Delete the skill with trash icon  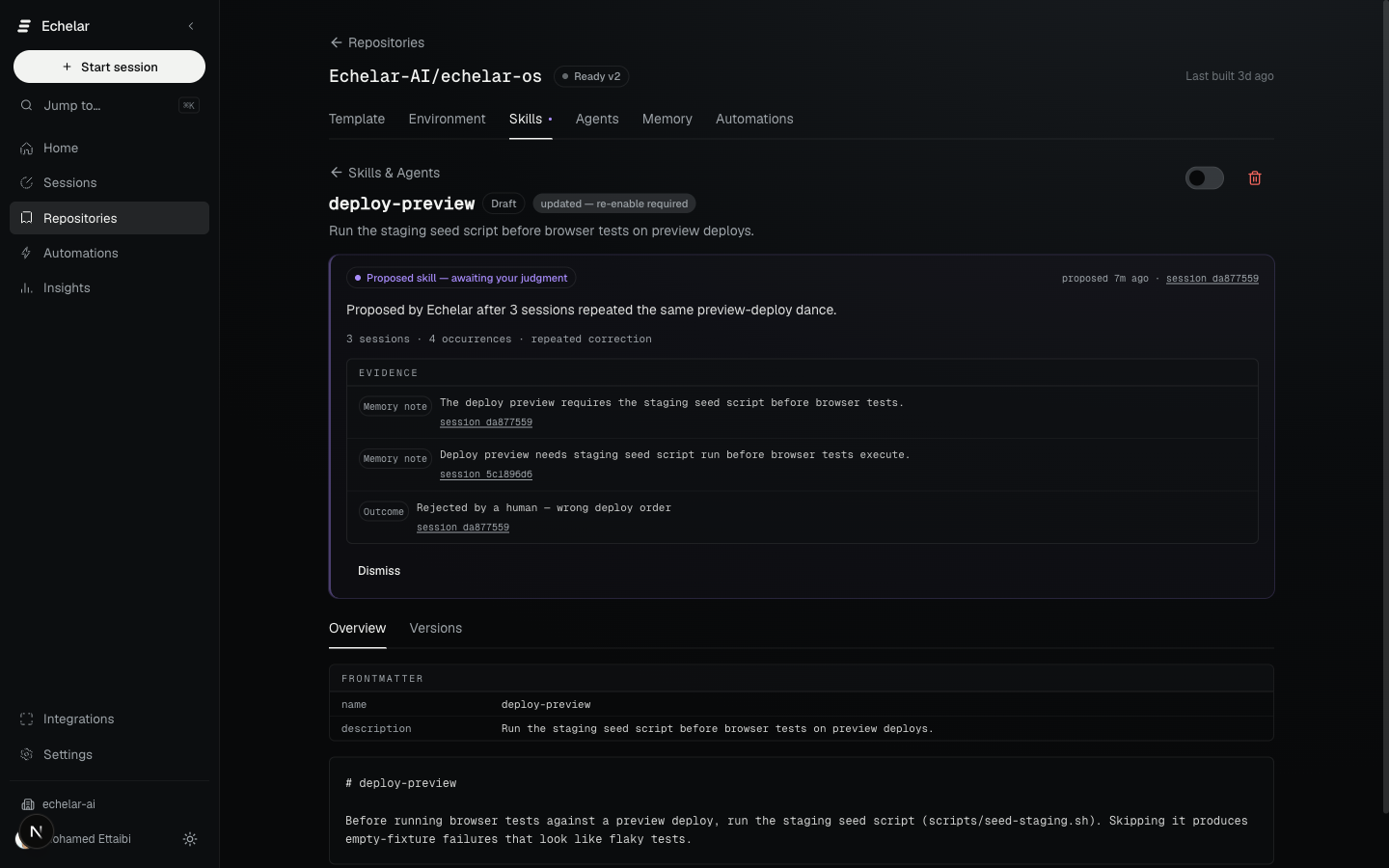[x=1255, y=178]
